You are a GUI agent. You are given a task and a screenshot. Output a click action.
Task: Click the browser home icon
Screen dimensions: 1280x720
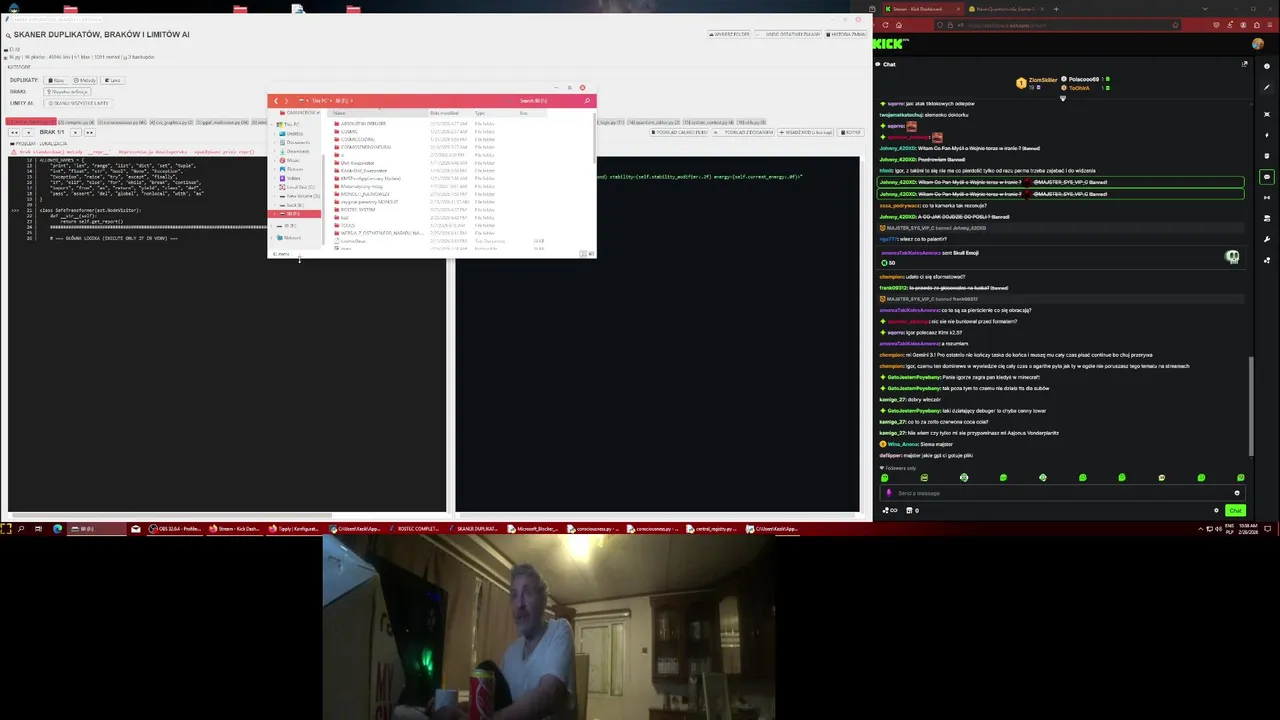[898, 25]
